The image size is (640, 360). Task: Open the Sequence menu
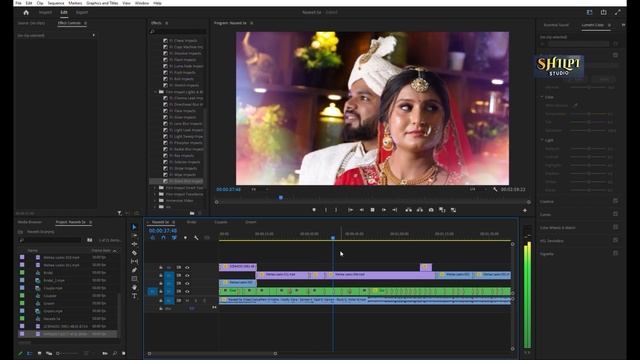[x=56, y=3]
